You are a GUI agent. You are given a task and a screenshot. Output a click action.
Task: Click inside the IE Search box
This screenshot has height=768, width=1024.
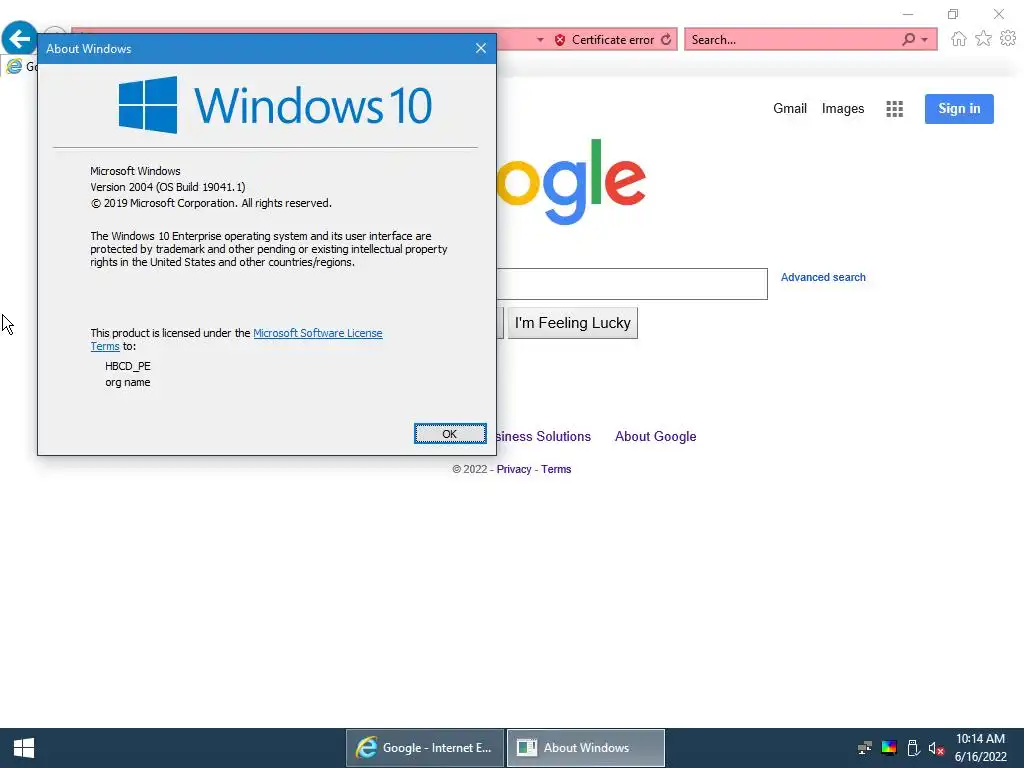click(x=793, y=40)
